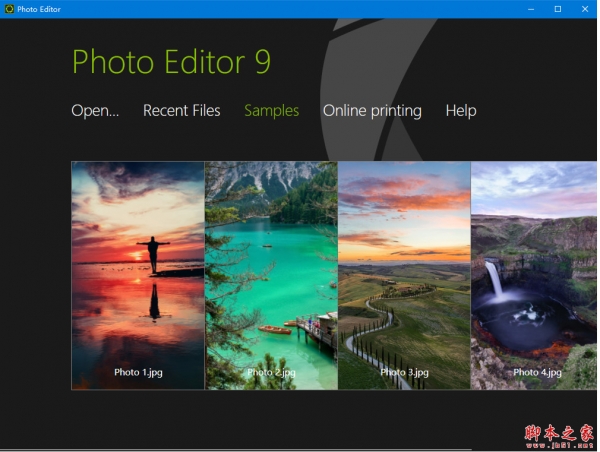The image size is (600, 452).
Task: Select the Samples tab
Action: [x=271, y=111]
